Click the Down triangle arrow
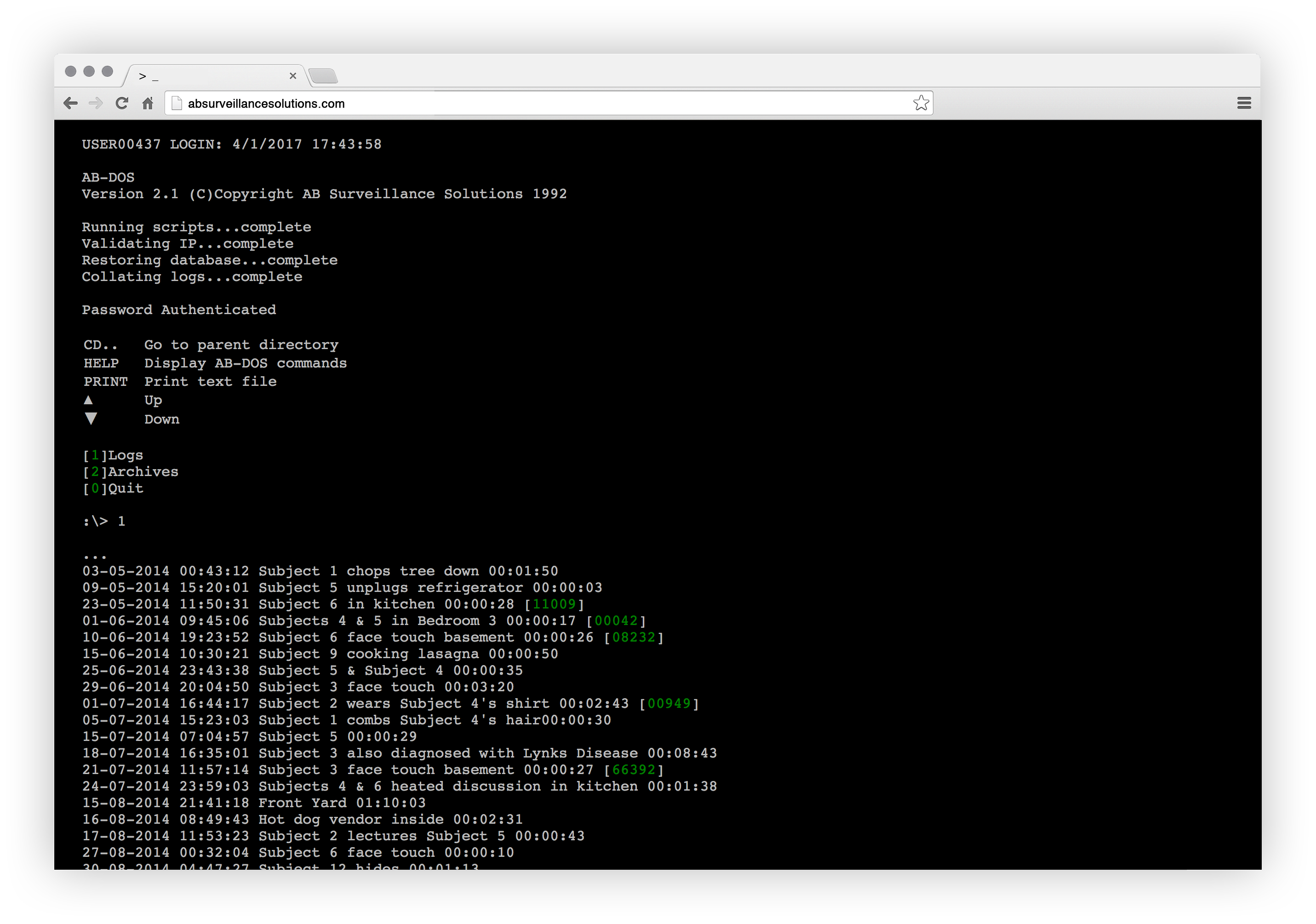The height and width of the screenshot is (924, 1316). (91, 419)
